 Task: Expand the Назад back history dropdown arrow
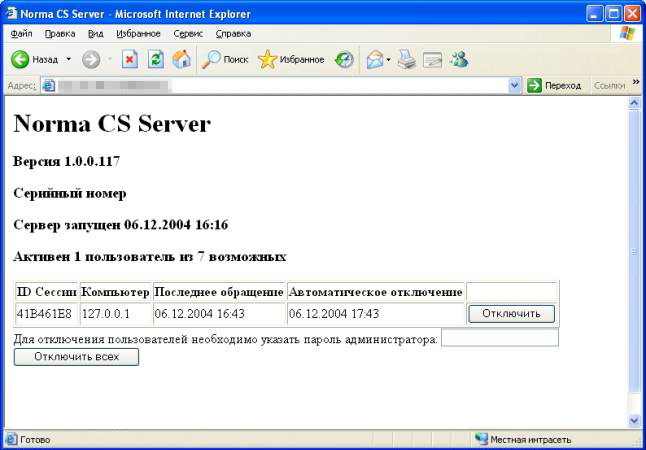(69, 60)
